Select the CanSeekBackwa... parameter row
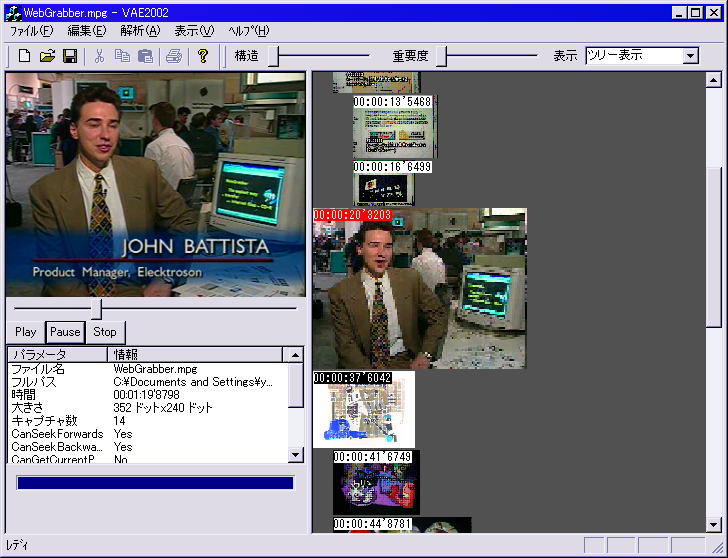This screenshot has width=728, height=558. coord(148,447)
